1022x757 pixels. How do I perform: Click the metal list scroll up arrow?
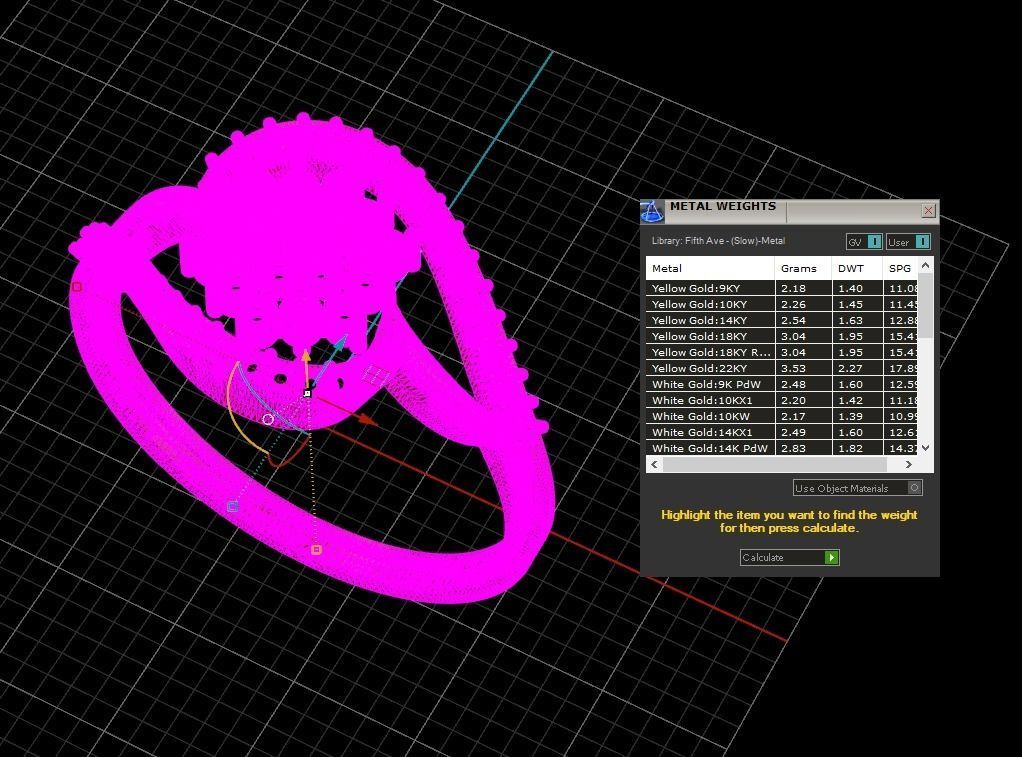coord(926,265)
